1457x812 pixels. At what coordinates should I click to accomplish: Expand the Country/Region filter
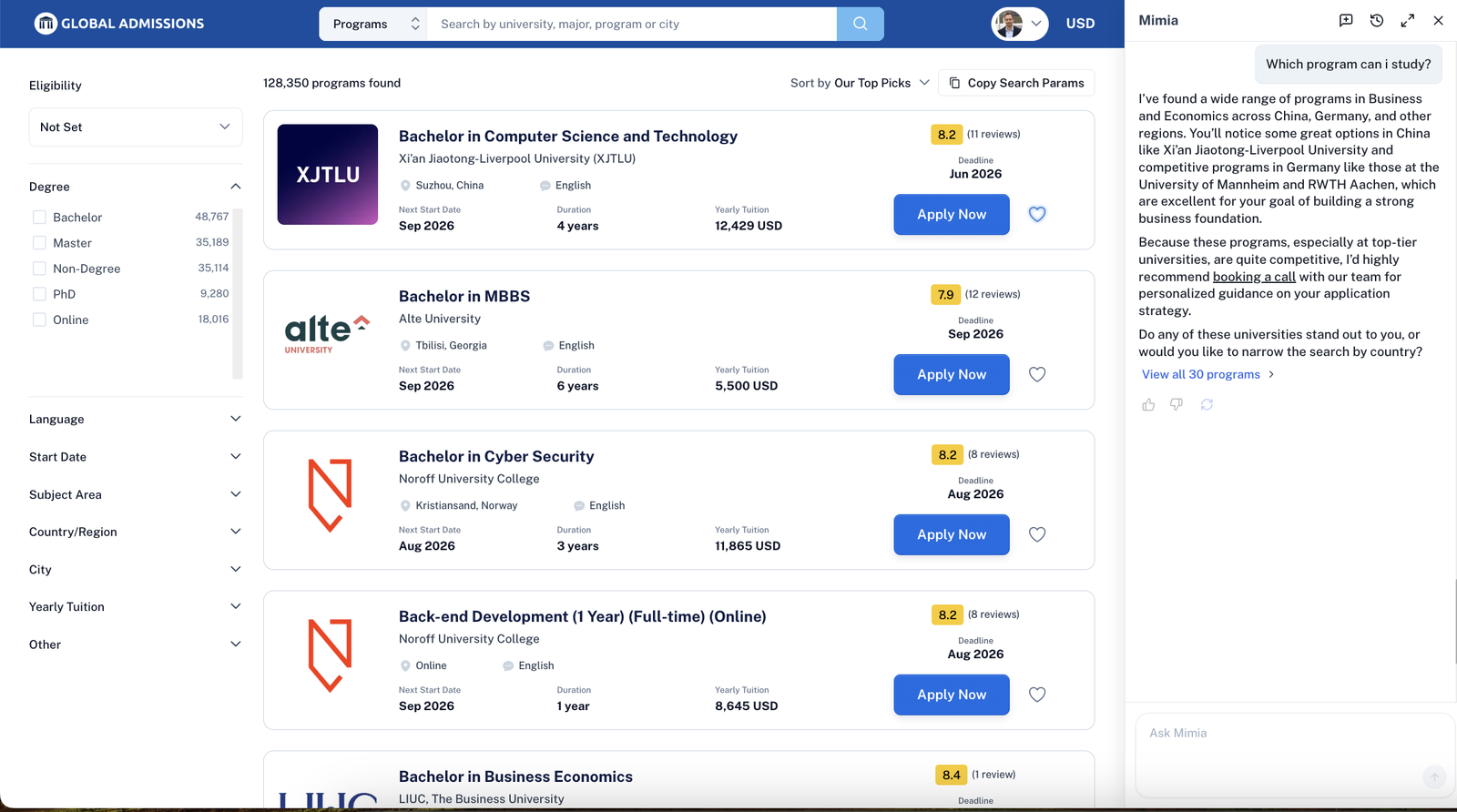pyautogui.click(x=135, y=532)
